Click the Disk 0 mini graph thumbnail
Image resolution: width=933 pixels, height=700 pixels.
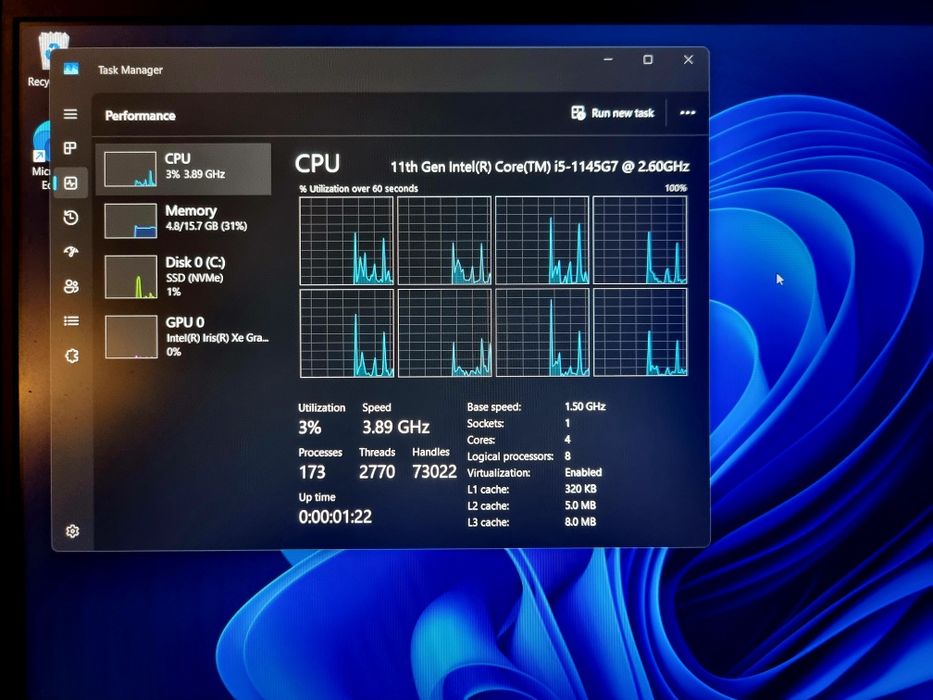pos(131,277)
